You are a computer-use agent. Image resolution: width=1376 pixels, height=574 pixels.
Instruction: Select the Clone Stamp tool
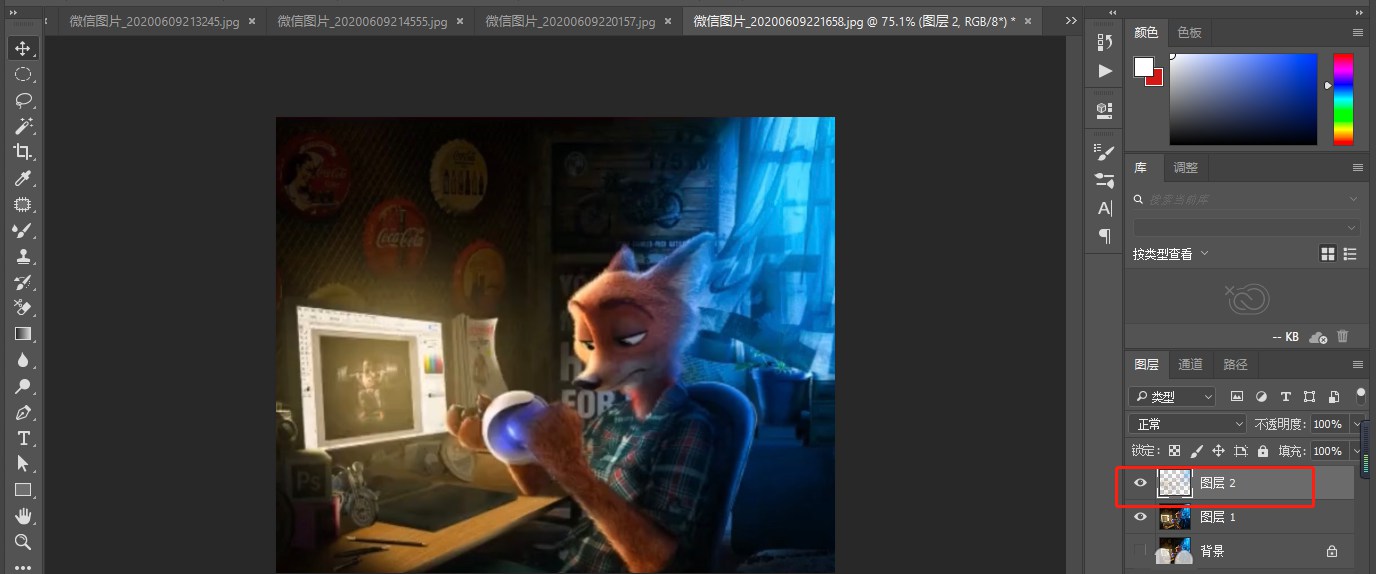[23, 256]
